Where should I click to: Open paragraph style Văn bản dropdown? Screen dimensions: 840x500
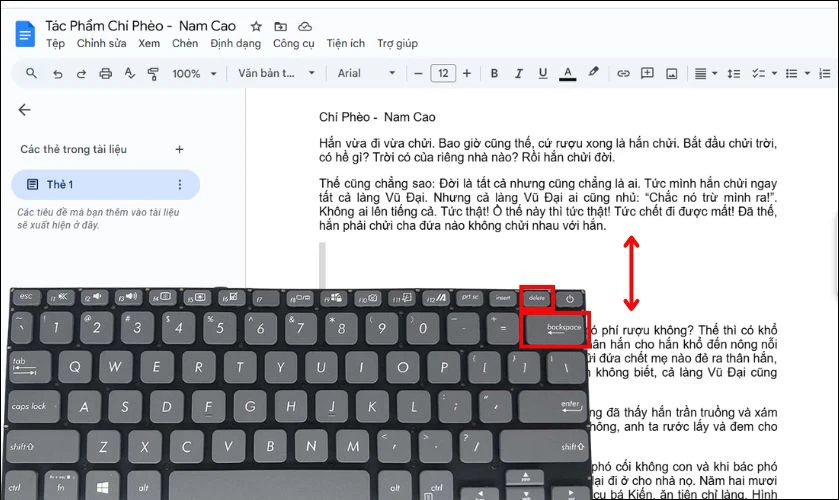pyautogui.click(x=276, y=73)
